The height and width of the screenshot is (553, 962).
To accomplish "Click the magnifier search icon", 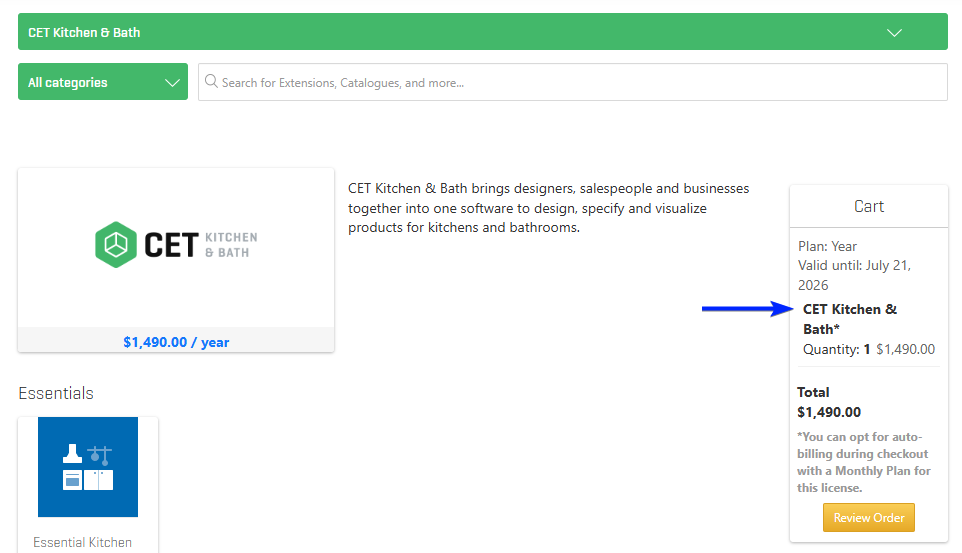I will (211, 82).
